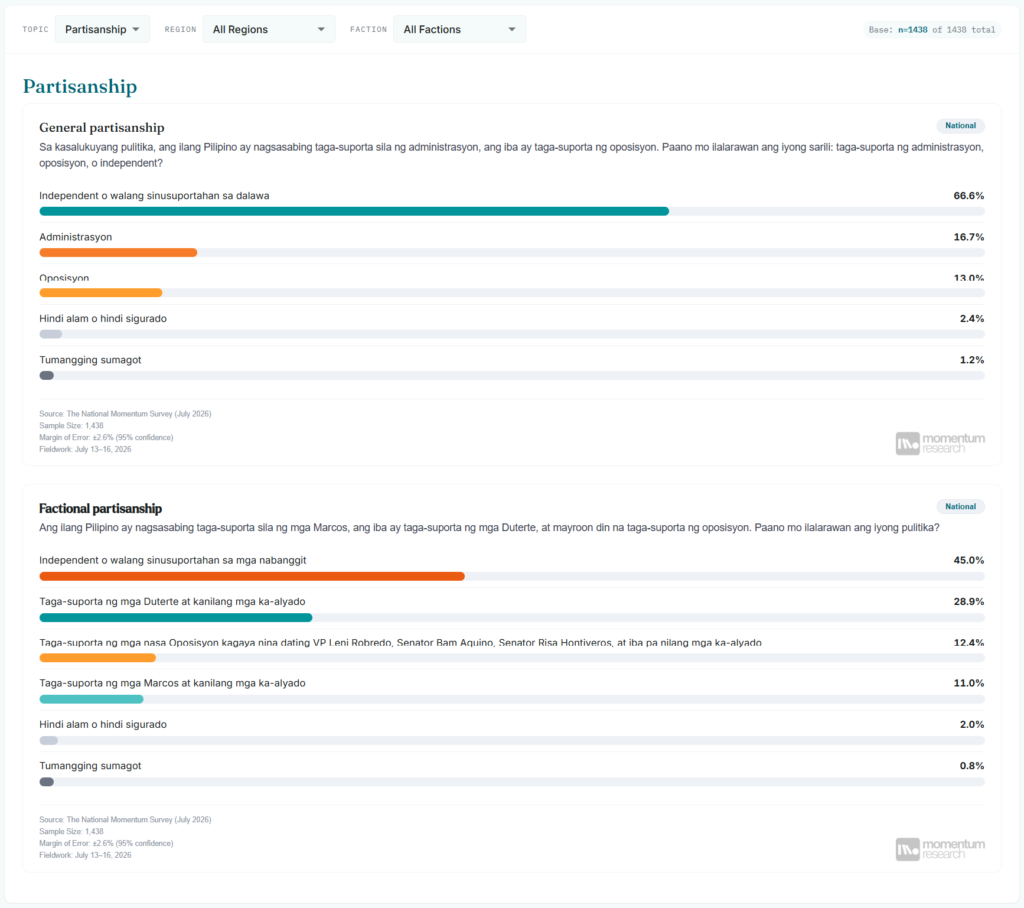Select the Factional partisanship card title
Viewport: 1024px width, 908px height.
pos(101,508)
